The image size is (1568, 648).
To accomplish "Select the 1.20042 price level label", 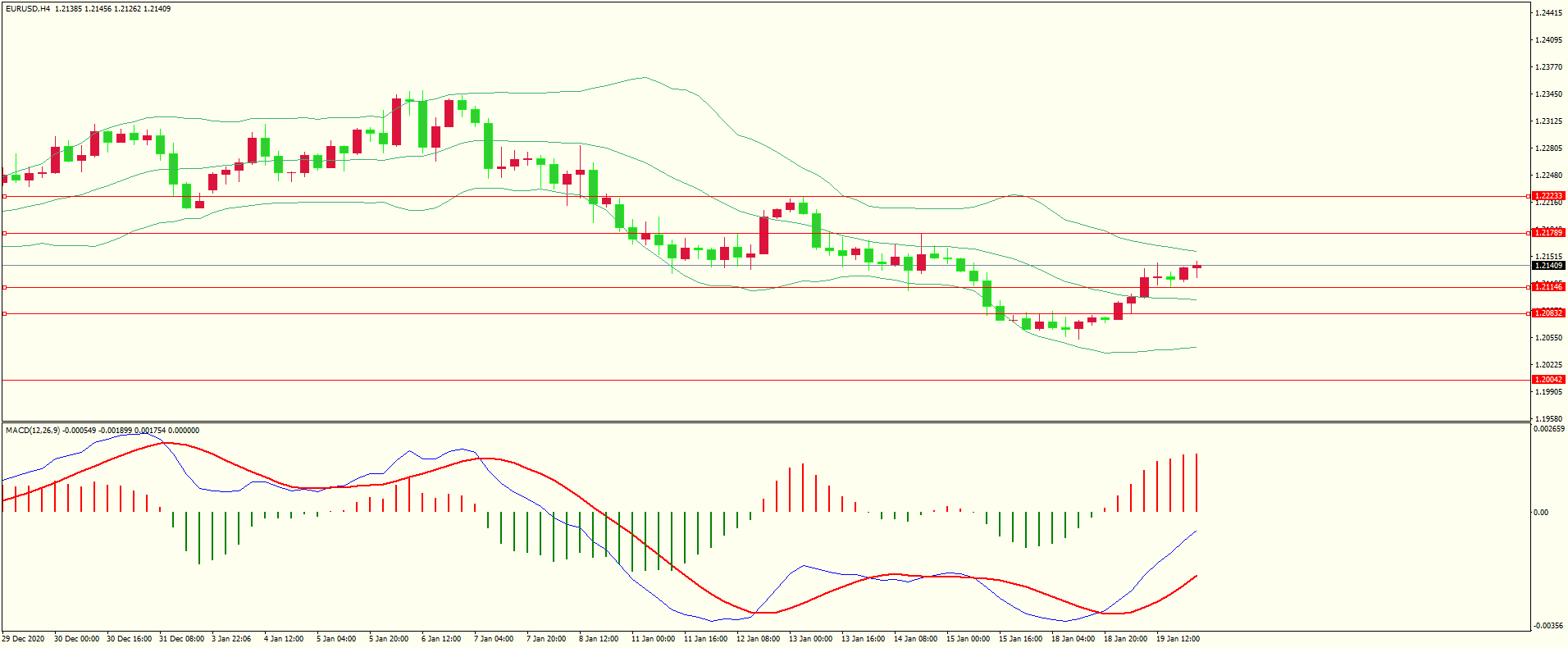I will click(x=1548, y=380).
